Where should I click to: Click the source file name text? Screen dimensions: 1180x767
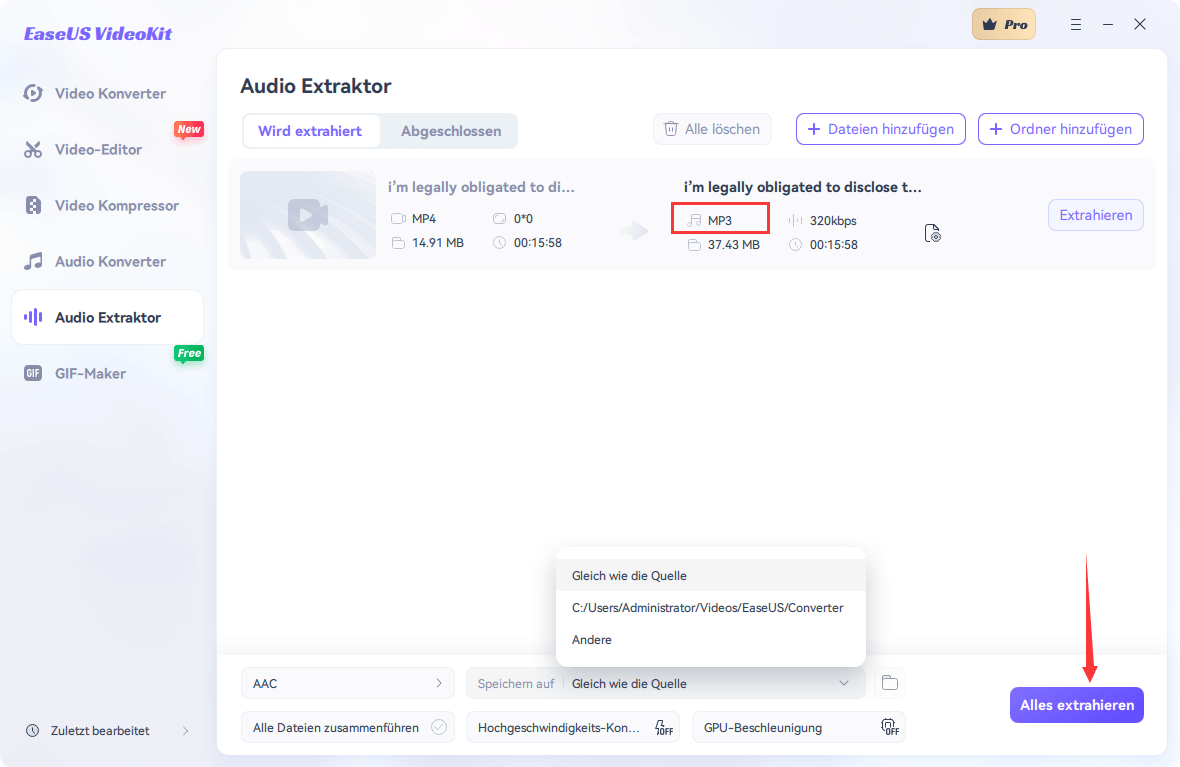[x=481, y=187]
